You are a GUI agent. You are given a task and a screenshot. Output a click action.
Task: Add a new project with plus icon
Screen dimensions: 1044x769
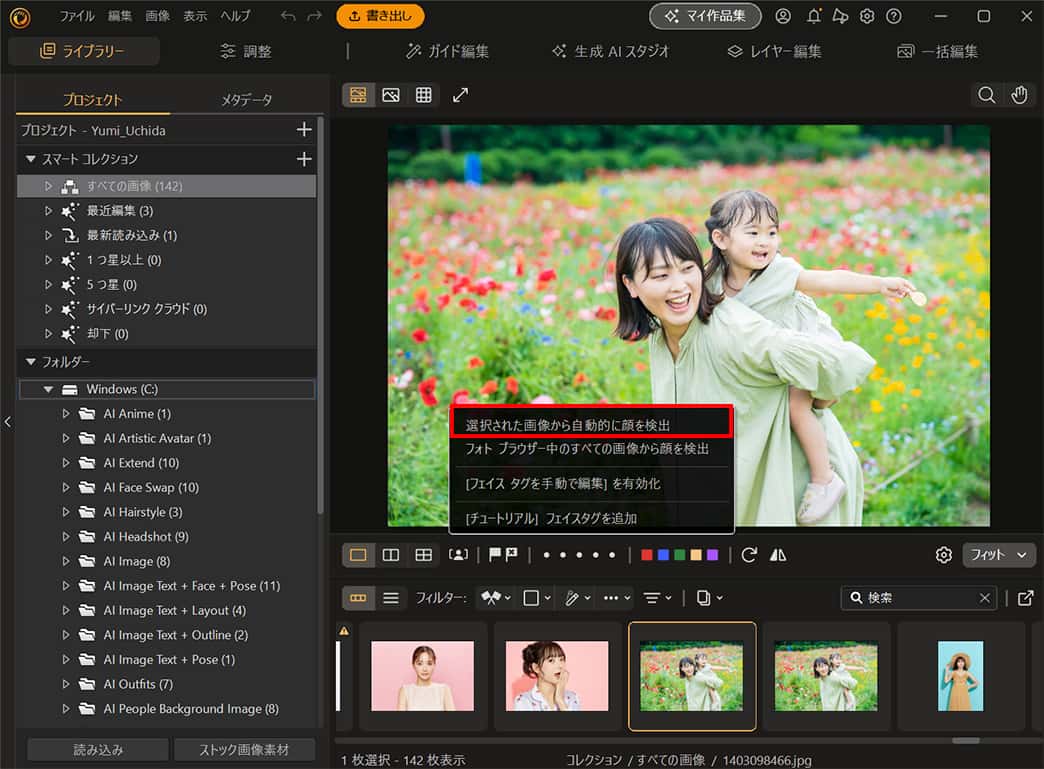click(x=304, y=130)
